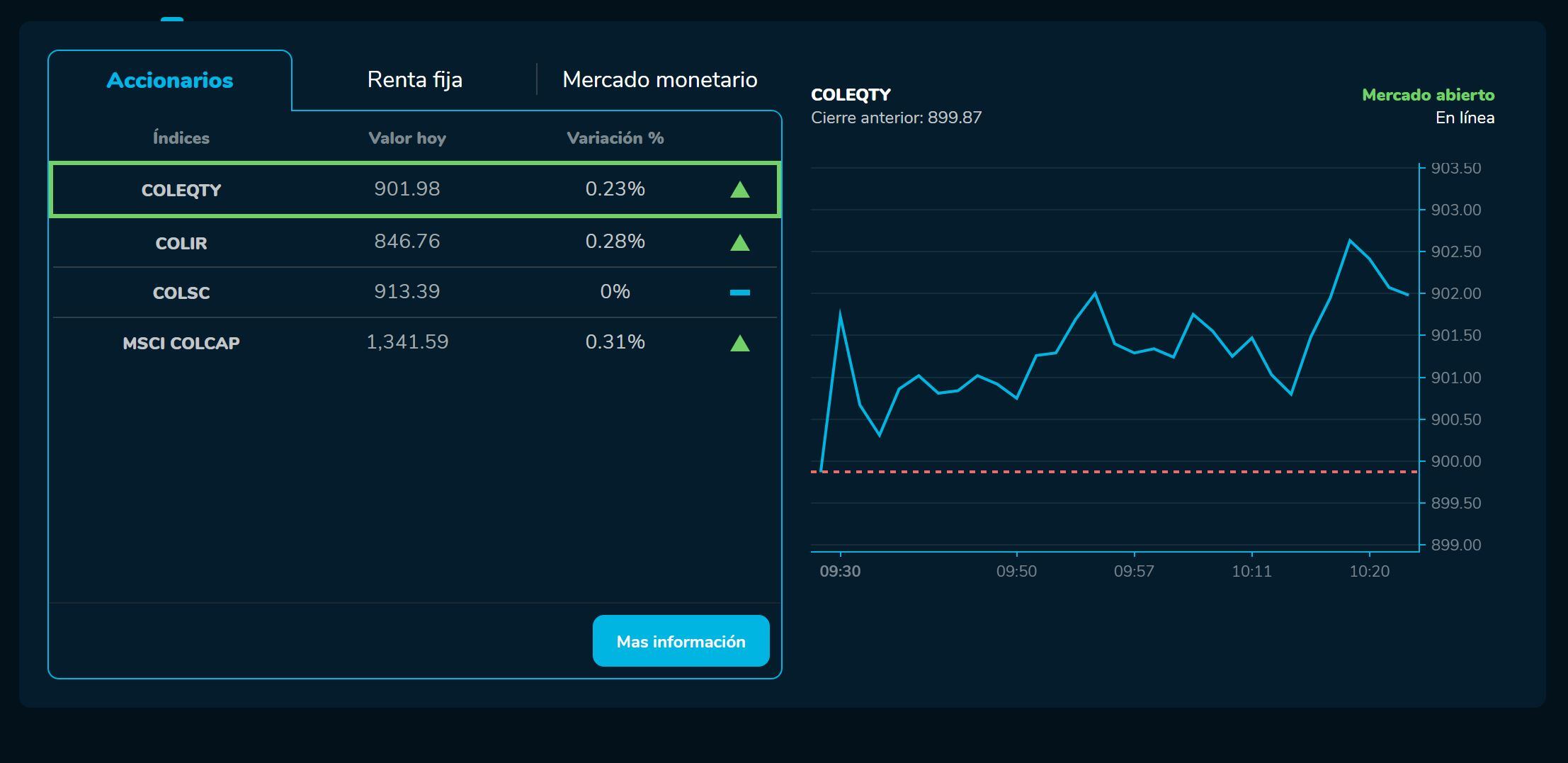Click the En línea status label
Screen dimensions: 1568x763
(x=1466, y=118)
